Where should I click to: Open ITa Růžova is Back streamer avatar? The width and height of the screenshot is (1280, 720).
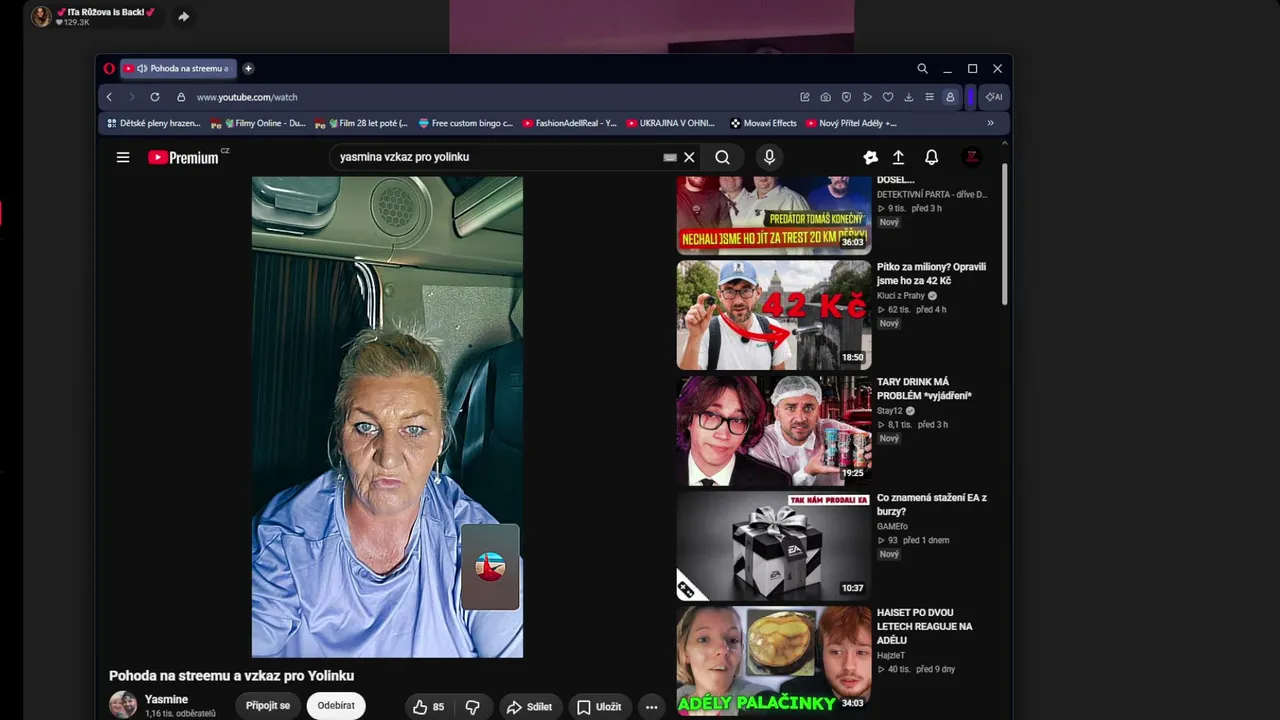coord(41,16)
